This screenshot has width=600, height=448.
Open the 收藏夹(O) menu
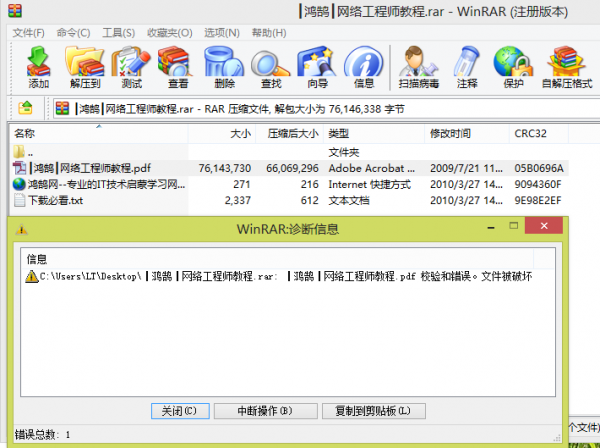point(170,33)
